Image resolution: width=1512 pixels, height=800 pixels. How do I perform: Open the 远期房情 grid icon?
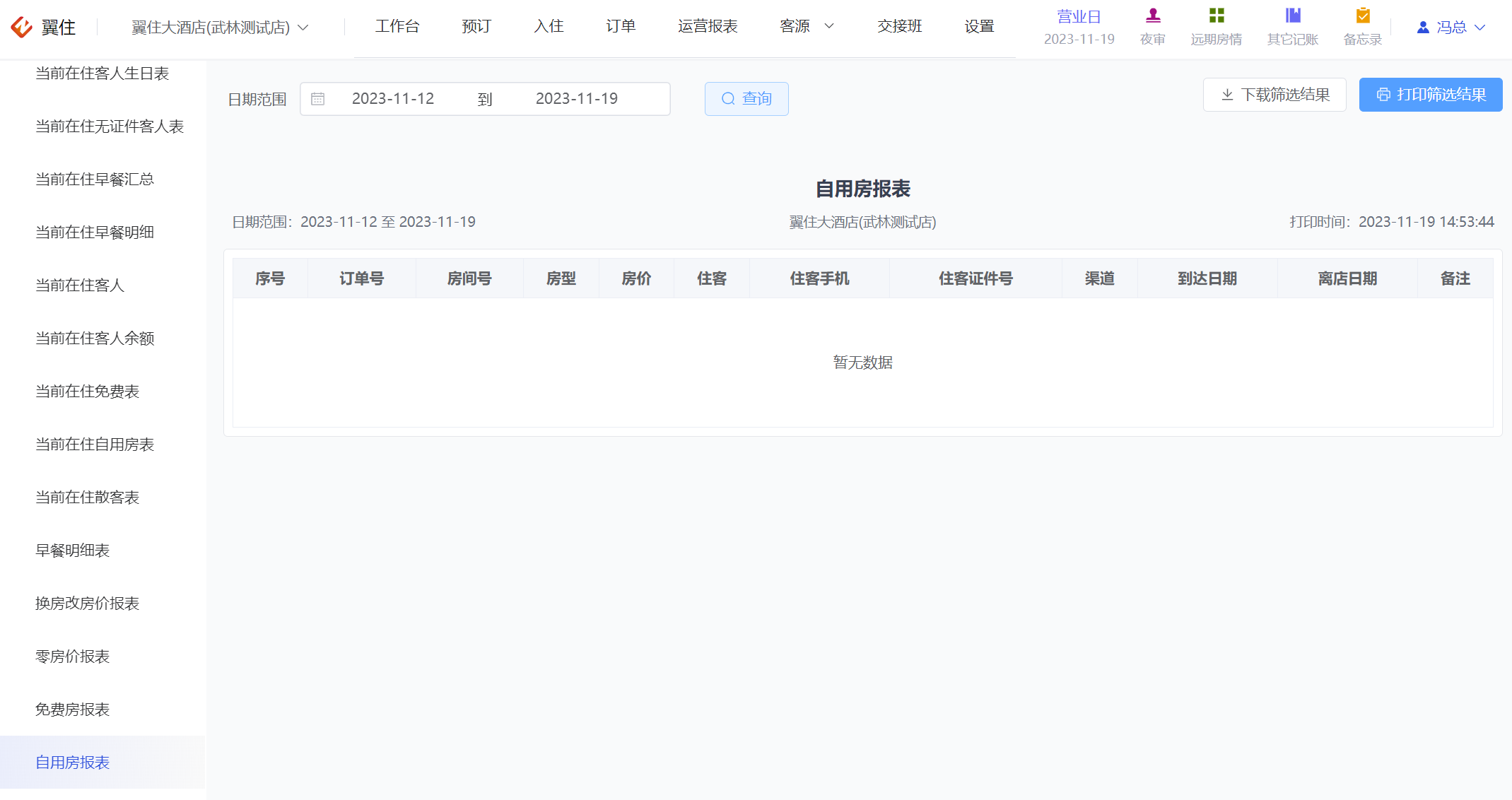click(x=1216, y=16)
